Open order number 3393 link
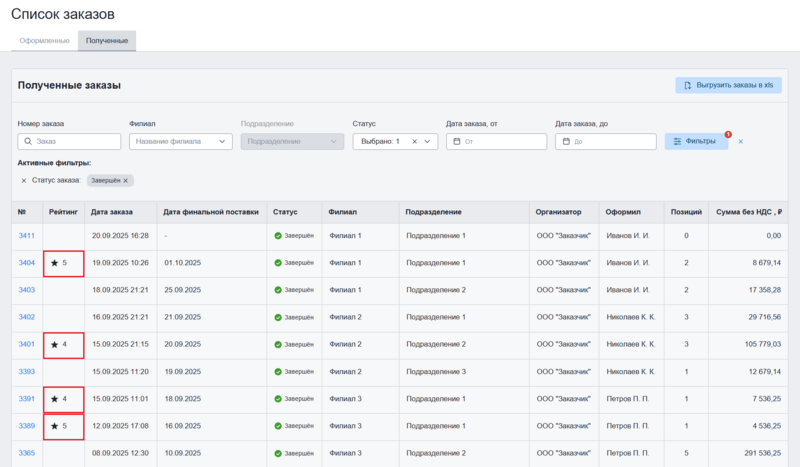This screenshot has width=800, height=467. pyautogui.click(x=27, y=372)
